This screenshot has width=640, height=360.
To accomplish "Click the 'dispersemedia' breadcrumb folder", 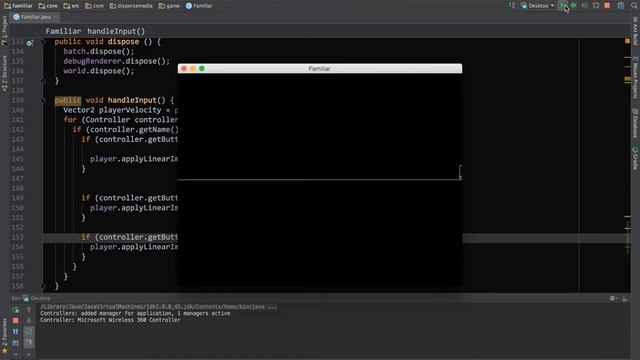I will pyautogui.click(x=131, y=6).
